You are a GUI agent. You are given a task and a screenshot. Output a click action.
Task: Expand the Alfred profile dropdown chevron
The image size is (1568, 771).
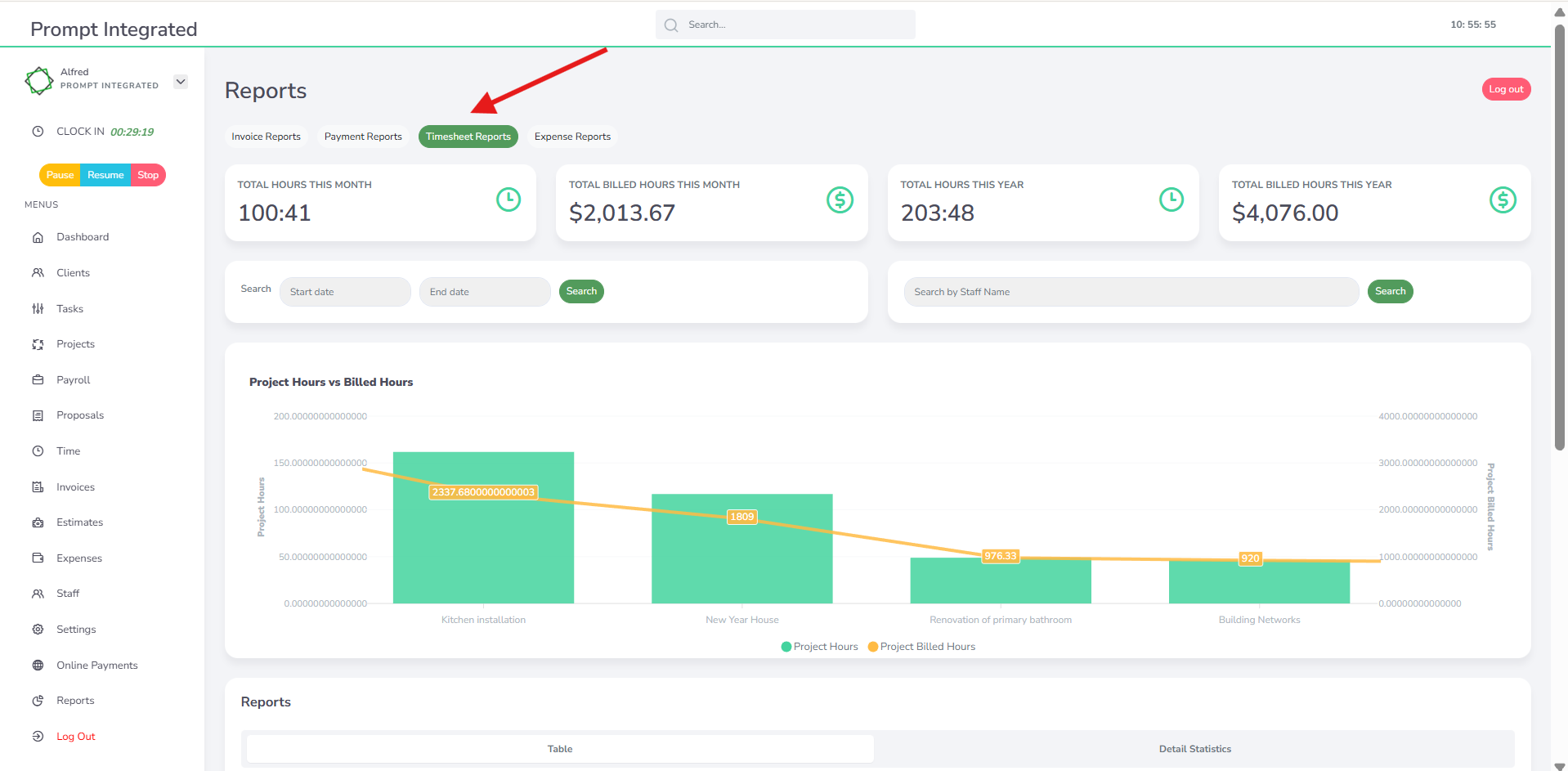coord(181,82)
